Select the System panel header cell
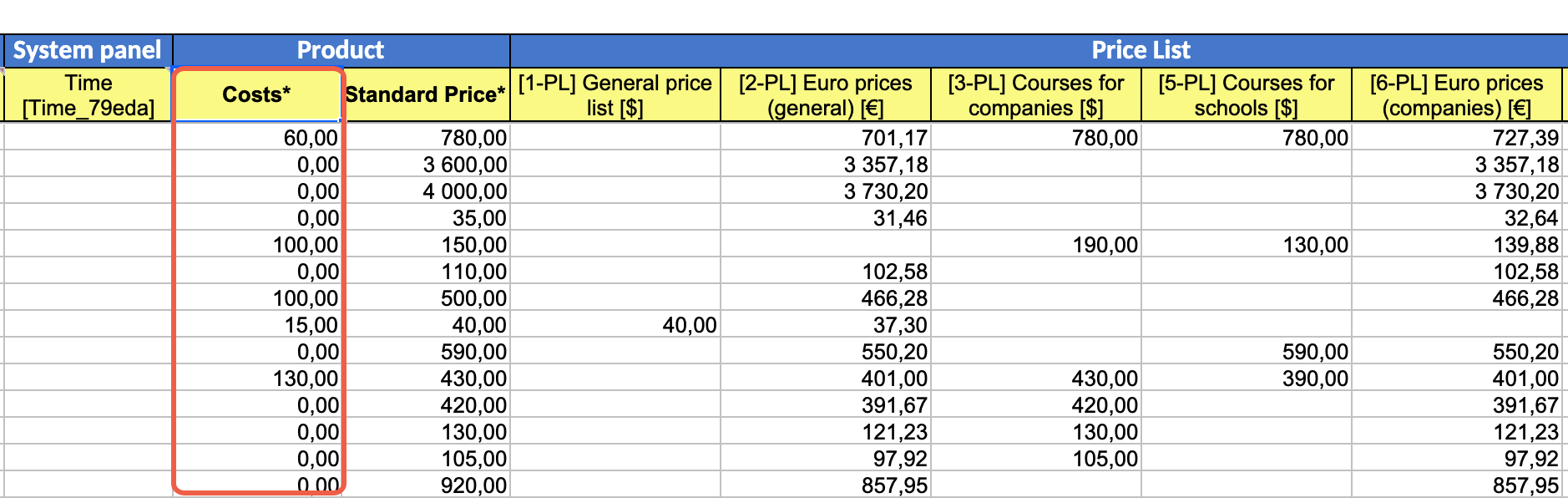 pyautogui.click(x=87, y=50)
